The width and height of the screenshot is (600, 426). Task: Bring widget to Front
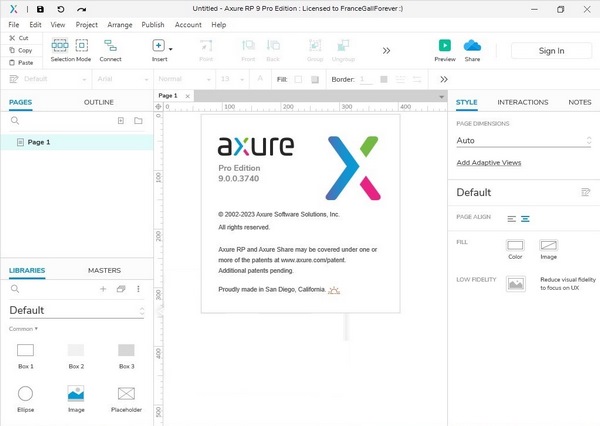tap(248, 50)
